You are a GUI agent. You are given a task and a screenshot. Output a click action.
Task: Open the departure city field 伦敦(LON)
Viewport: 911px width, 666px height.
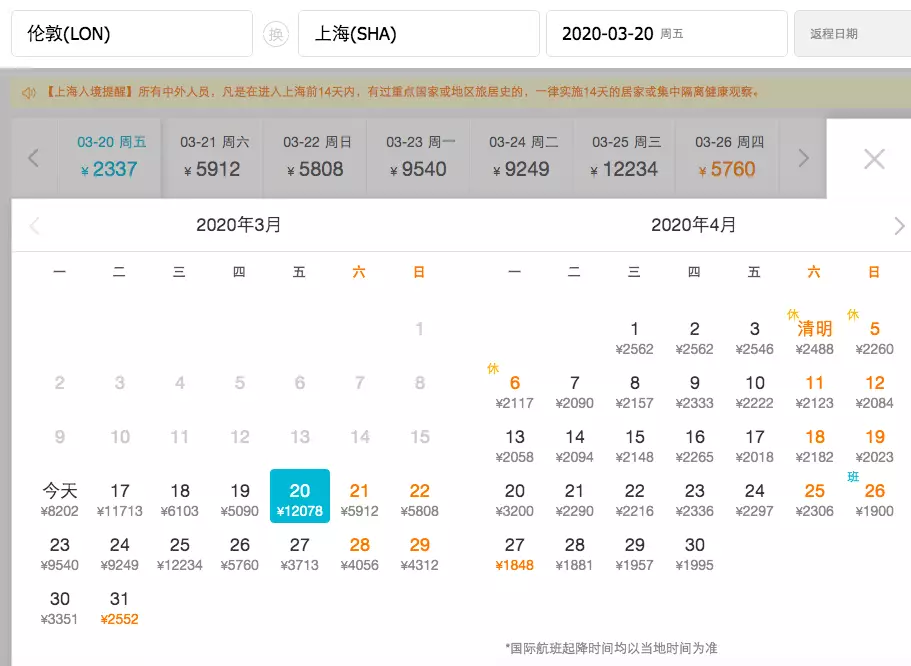pyautogui.click(x=131, y=34)
